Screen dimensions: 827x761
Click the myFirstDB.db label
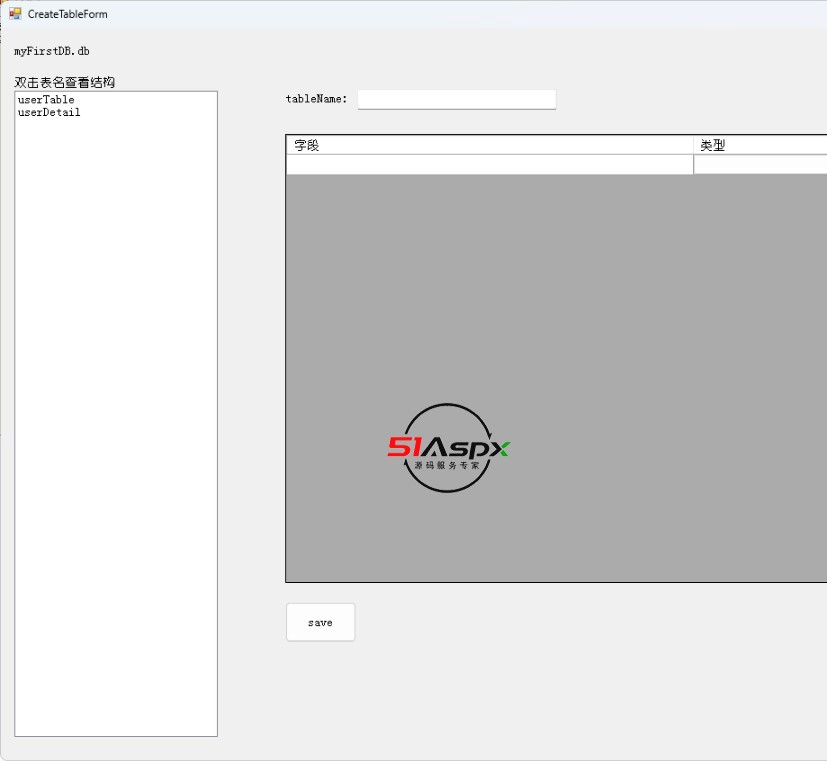pyautogui.click(x=52, y=51)
